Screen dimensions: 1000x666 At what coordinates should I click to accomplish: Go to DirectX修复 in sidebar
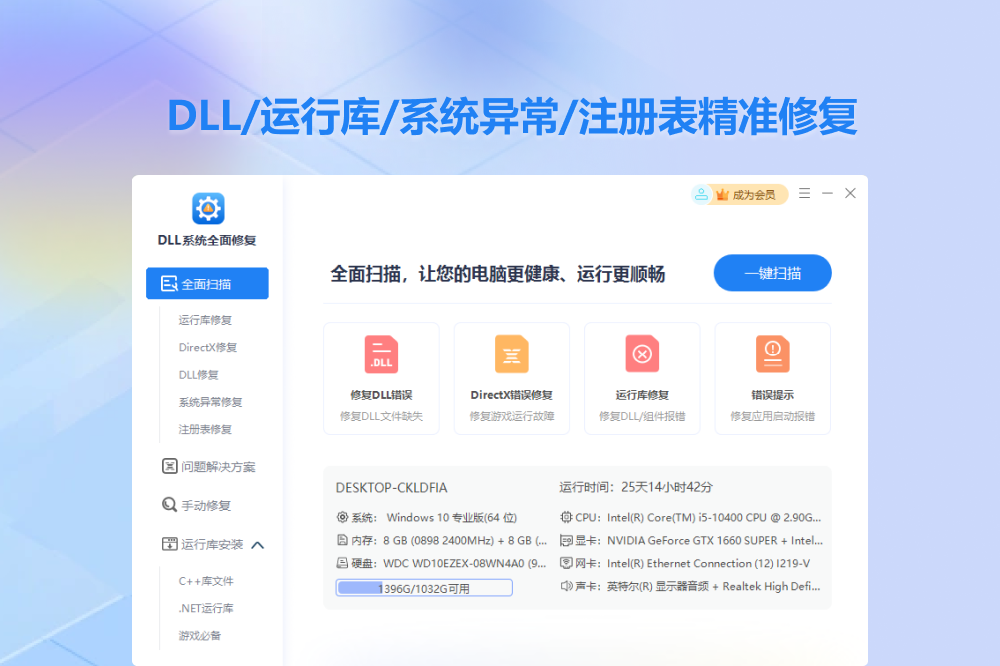click(207, 347)
